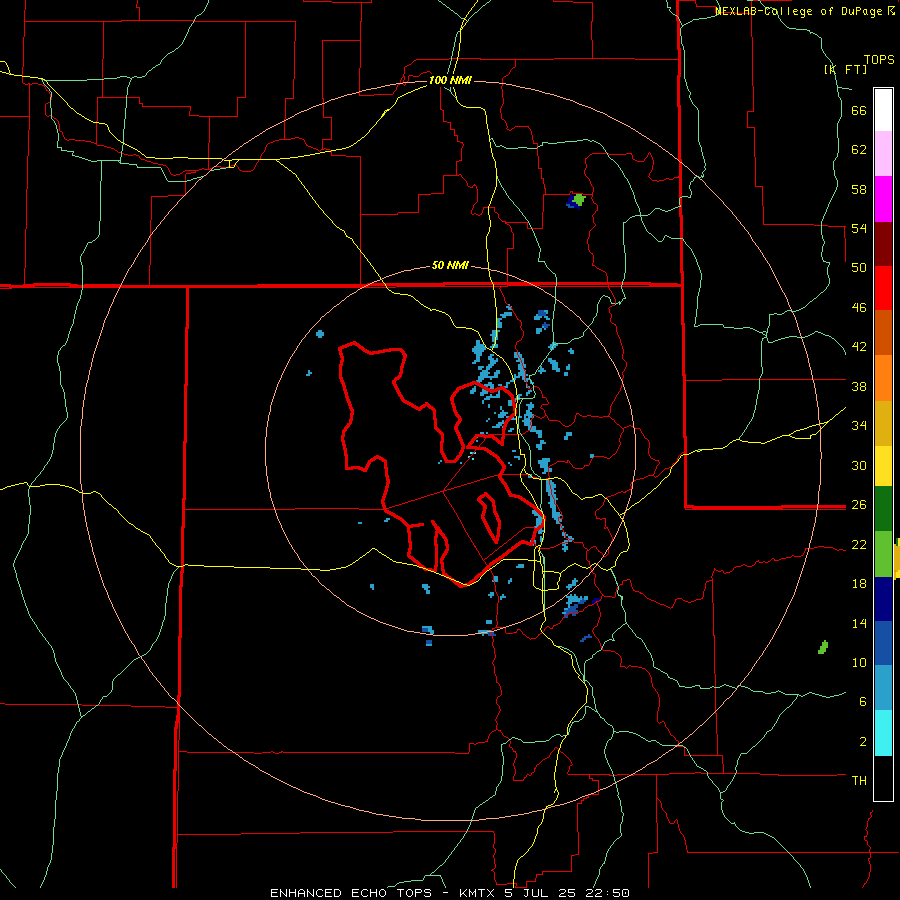The height and width of the screenshot is (900, 900).
Task: Click the "38" legend value
Action: [x=859, y=386]
